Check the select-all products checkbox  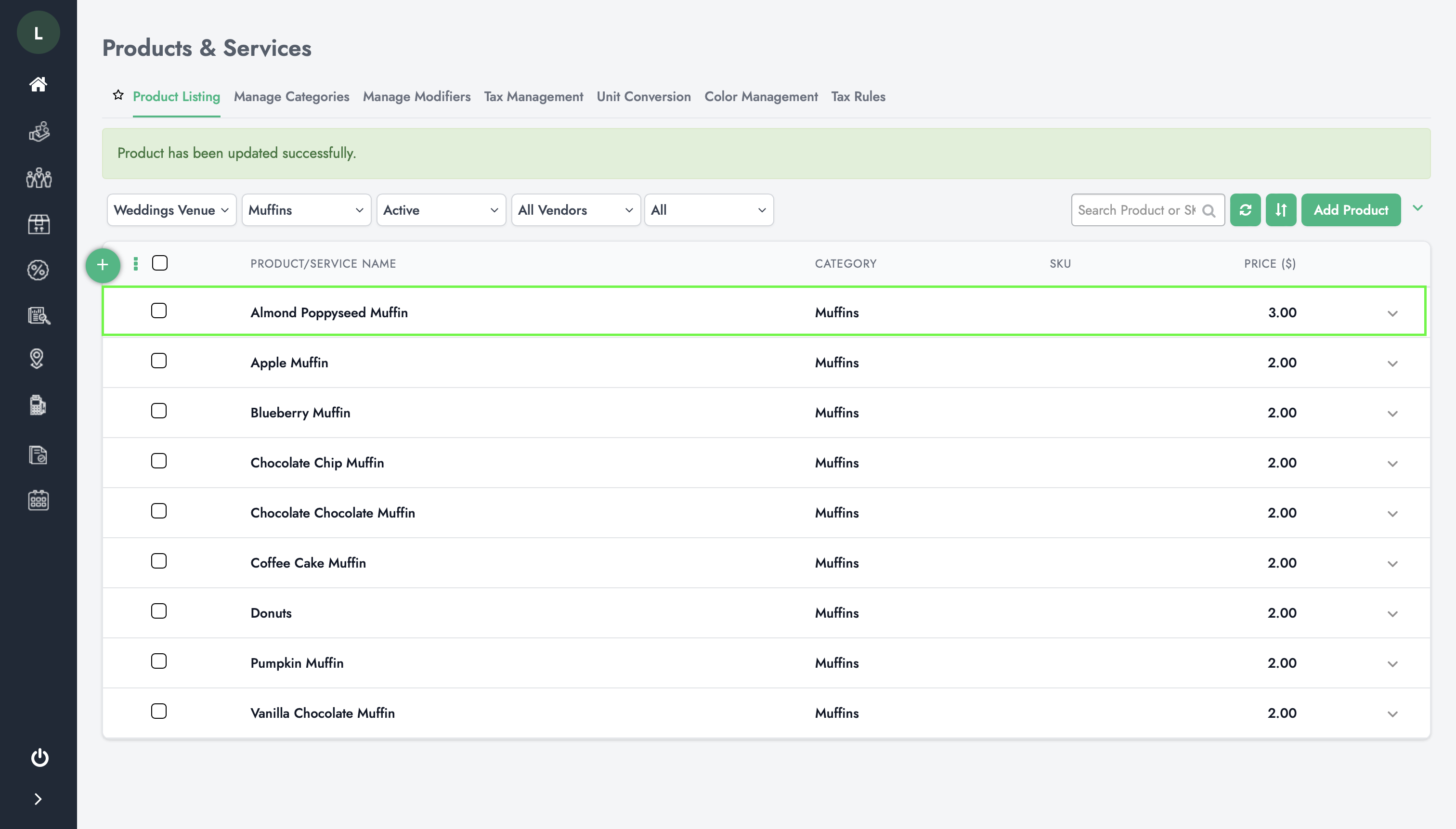159,263
